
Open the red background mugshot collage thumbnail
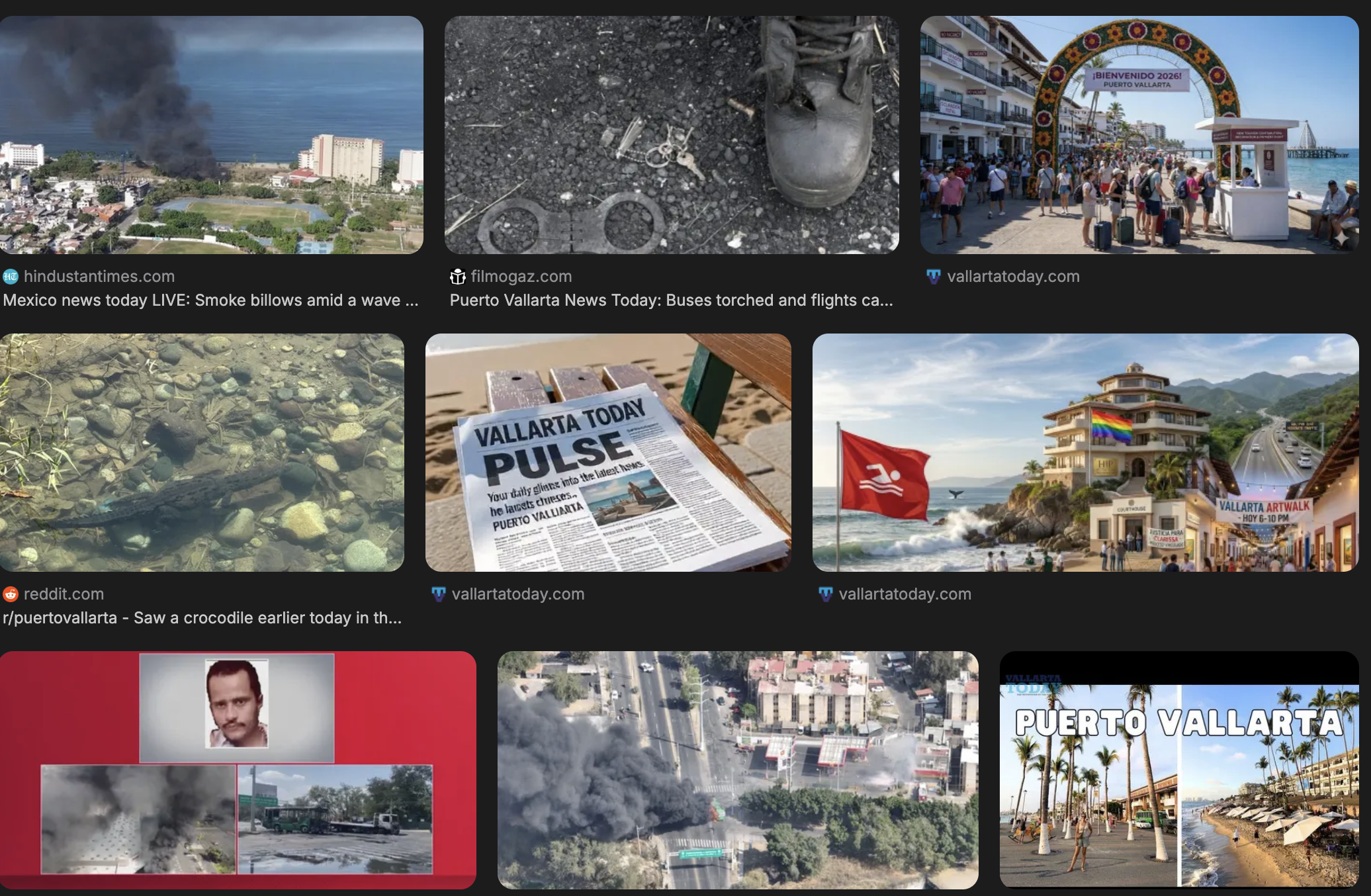click(238, 770)
